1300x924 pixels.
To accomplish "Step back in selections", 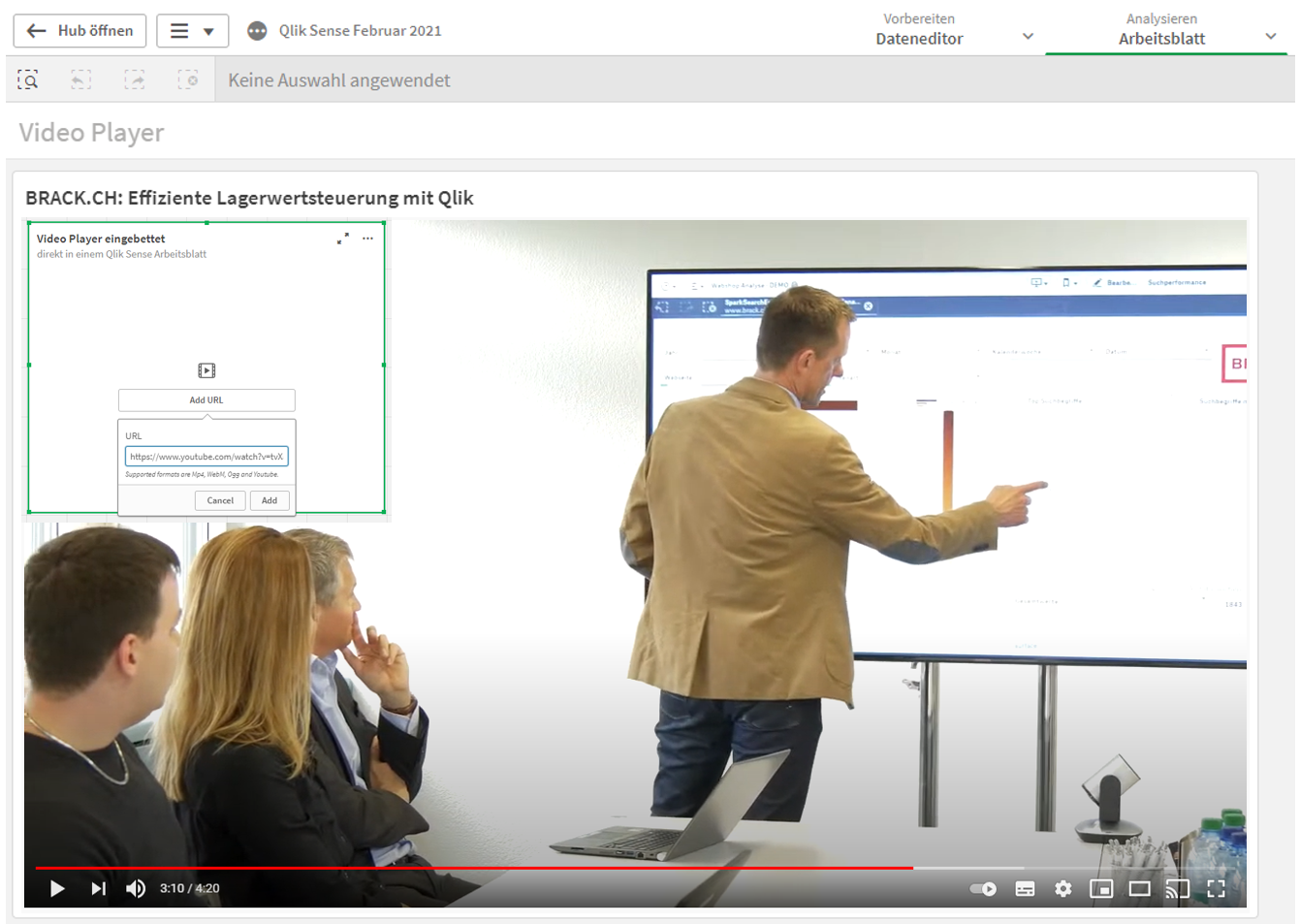I will point(81,80).
